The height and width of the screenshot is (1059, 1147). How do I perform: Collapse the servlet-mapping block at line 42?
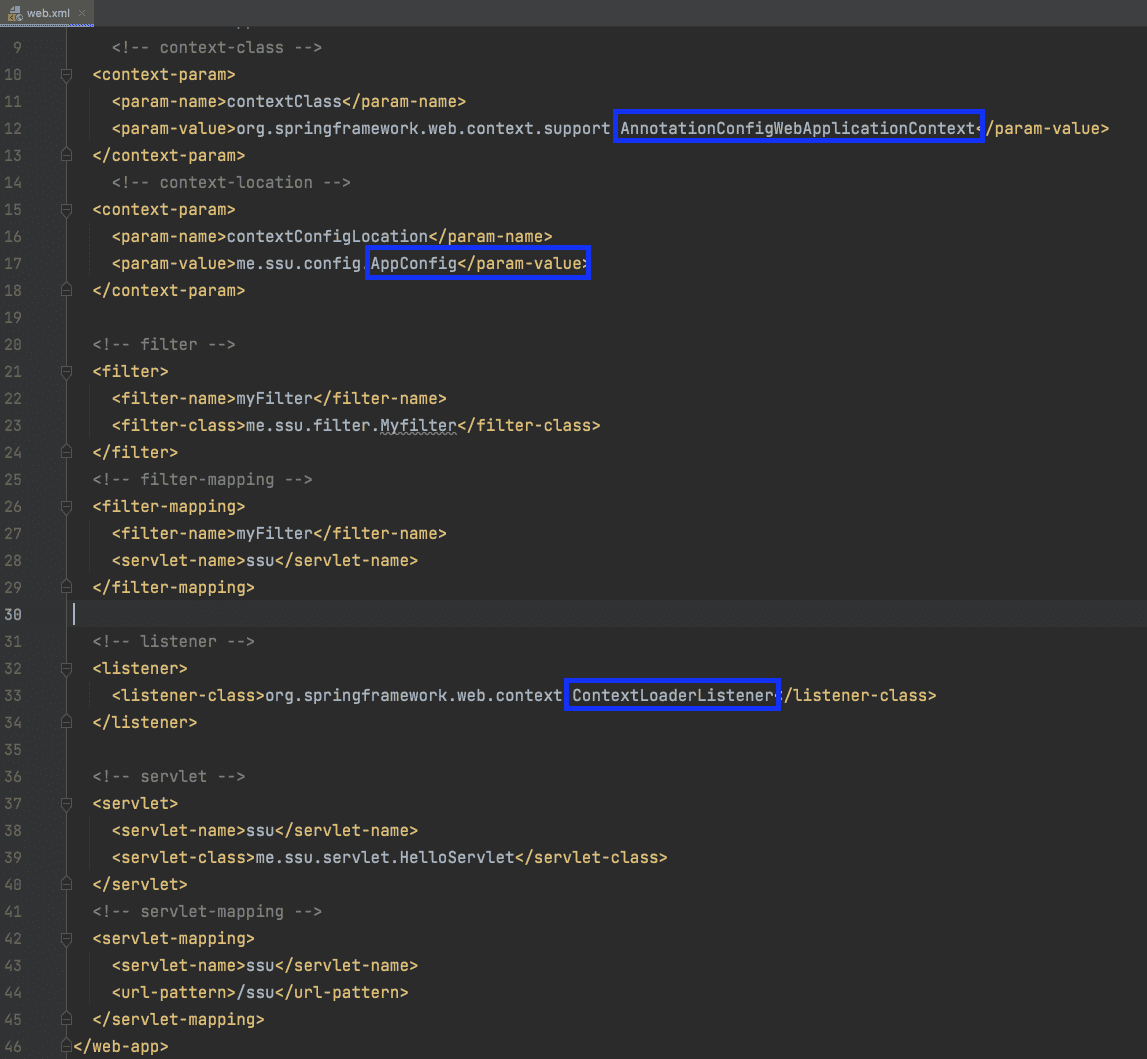tap(67, 938)
